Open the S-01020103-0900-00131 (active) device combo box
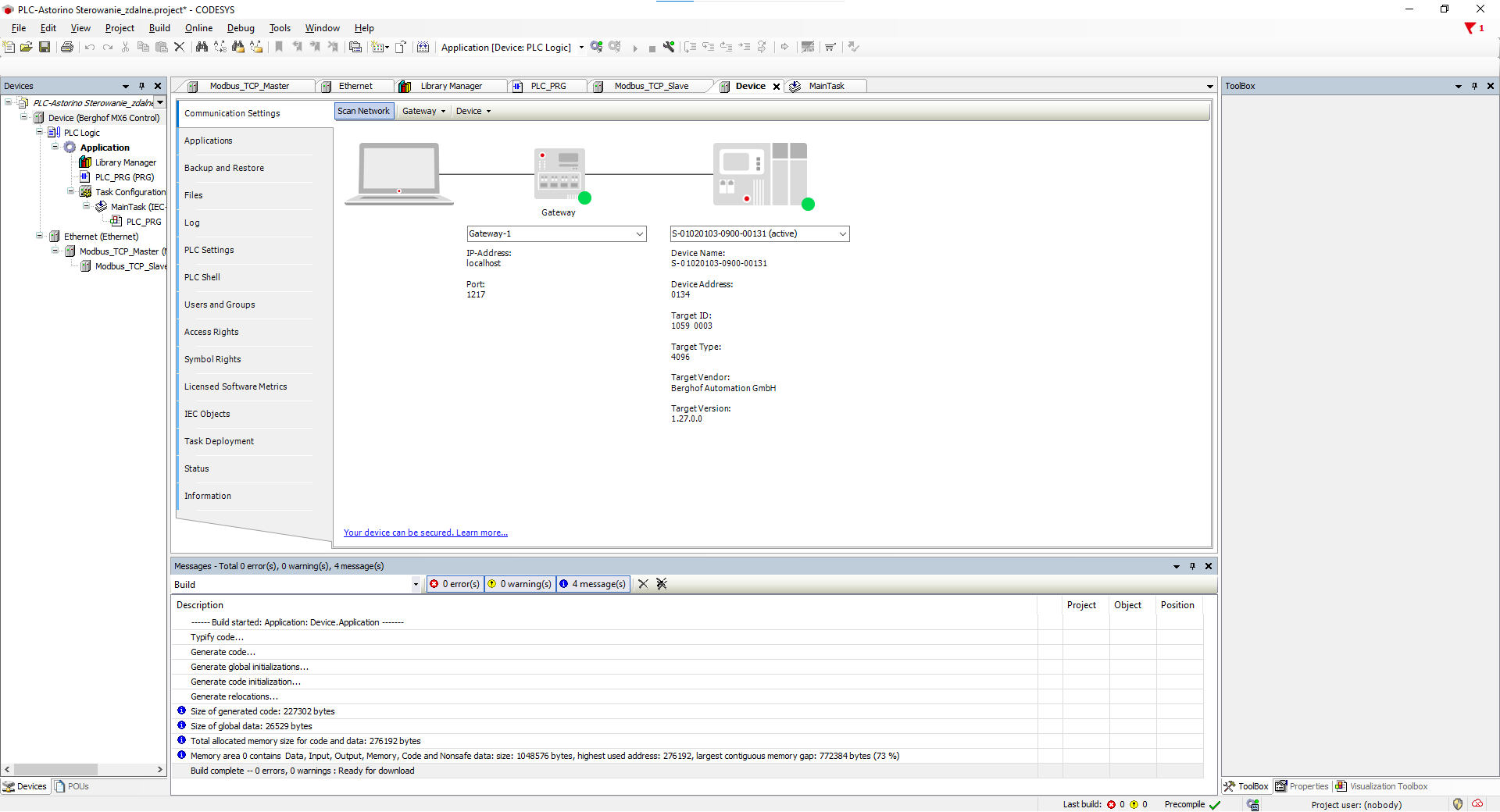 759,233
